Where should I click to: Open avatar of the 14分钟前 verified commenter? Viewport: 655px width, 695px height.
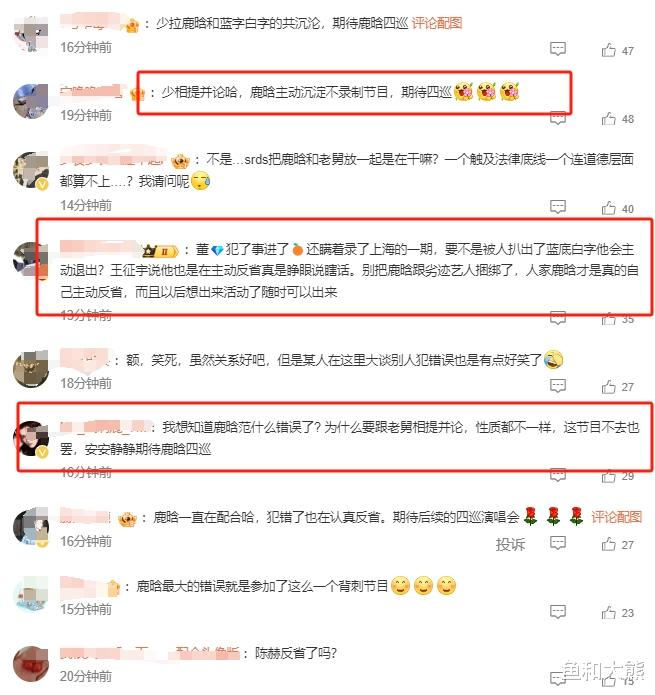31,170
